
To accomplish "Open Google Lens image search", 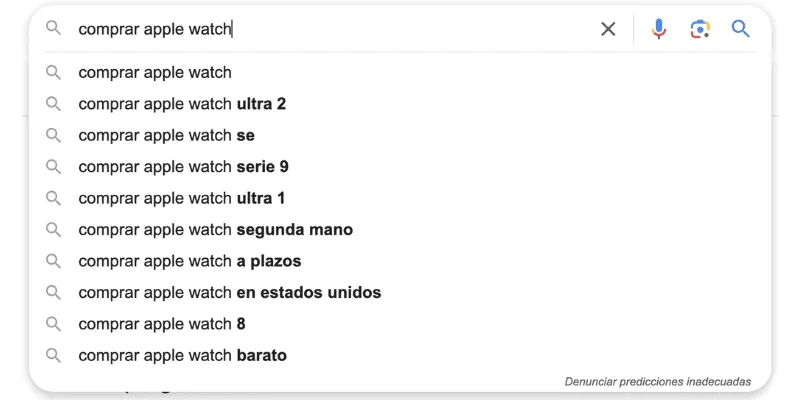I will click(x=700, y=29).
